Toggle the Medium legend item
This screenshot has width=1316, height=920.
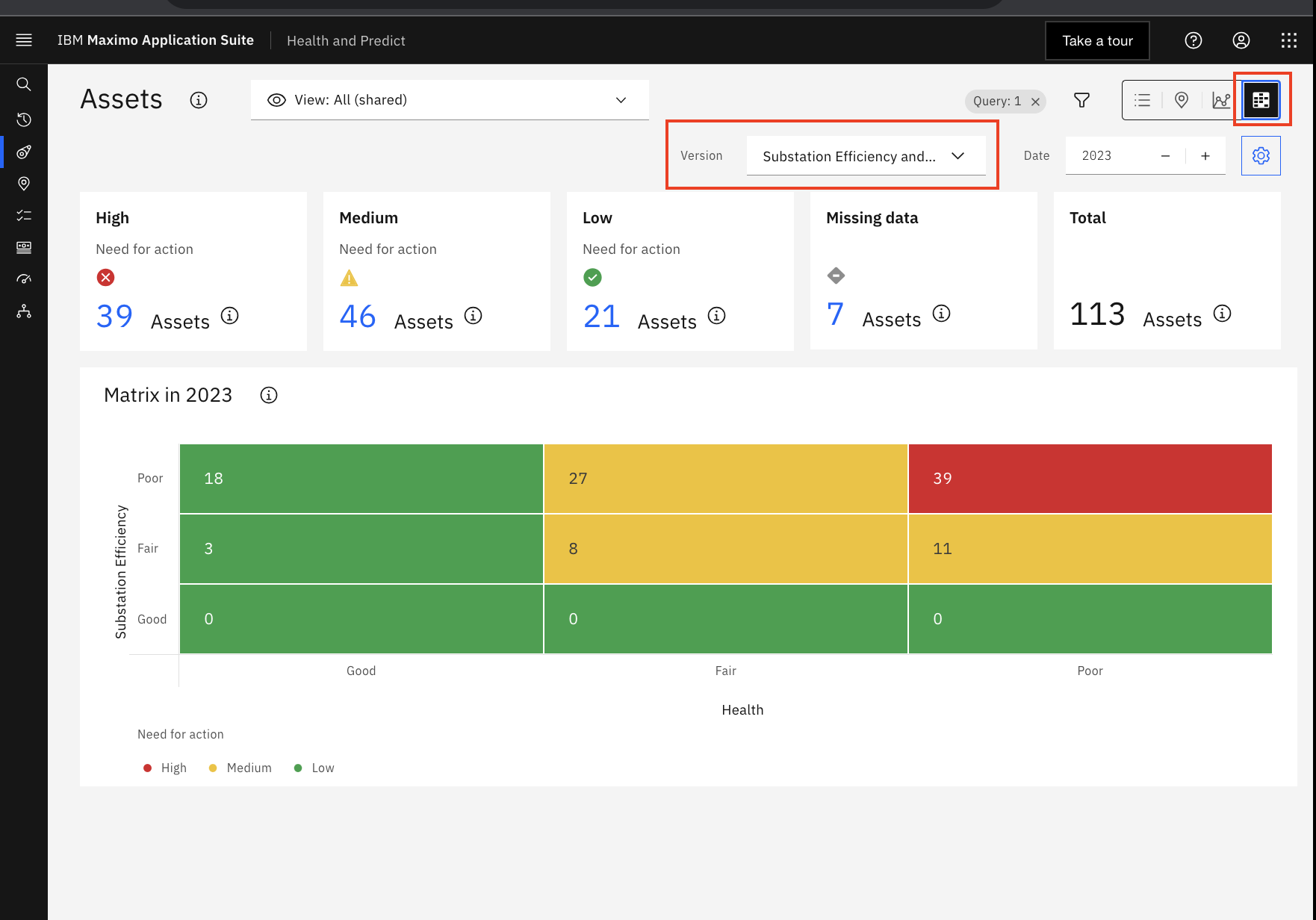240,768
